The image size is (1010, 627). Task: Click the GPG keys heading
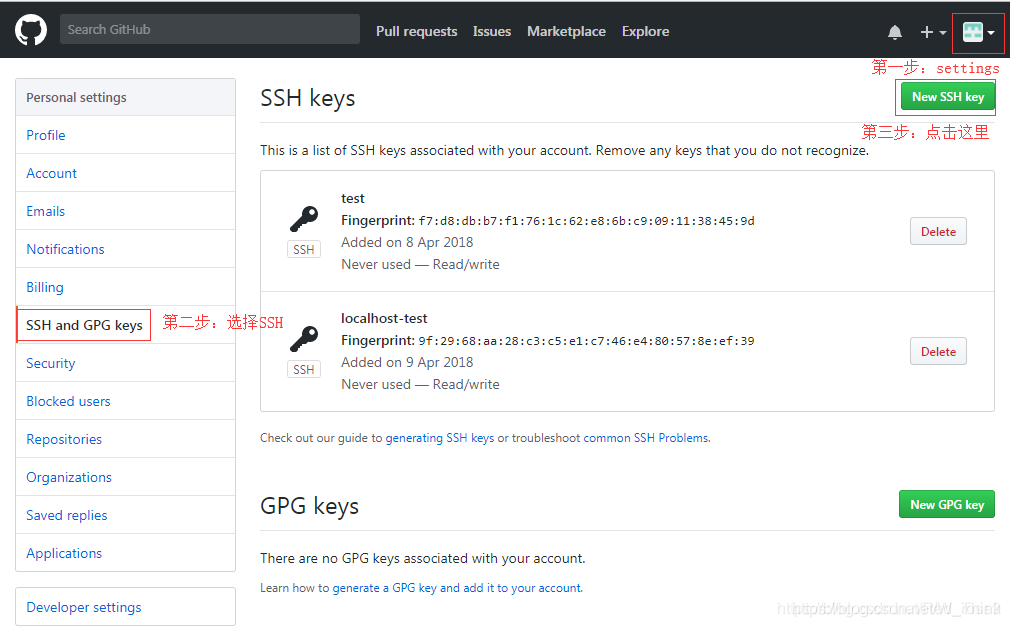309,506
